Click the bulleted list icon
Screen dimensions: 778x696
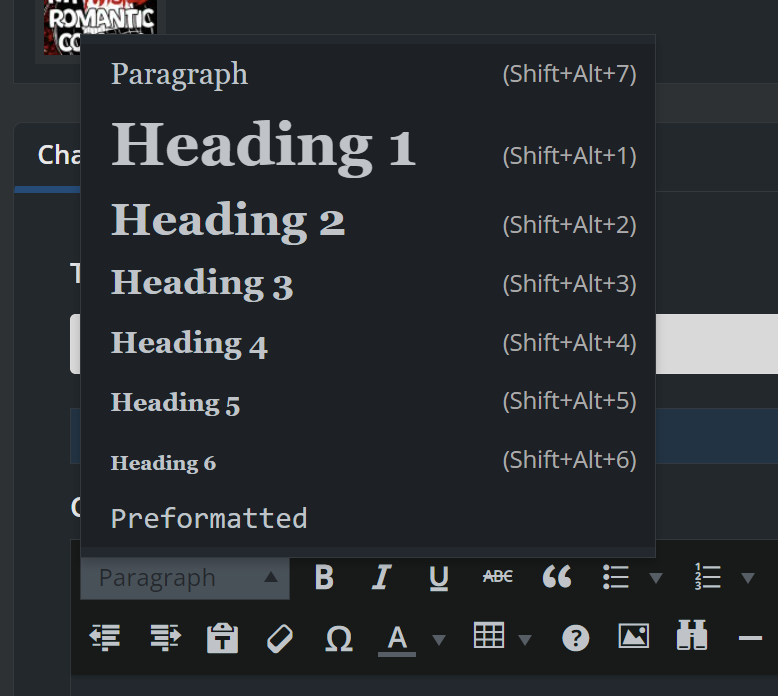(x=616, y=577)
